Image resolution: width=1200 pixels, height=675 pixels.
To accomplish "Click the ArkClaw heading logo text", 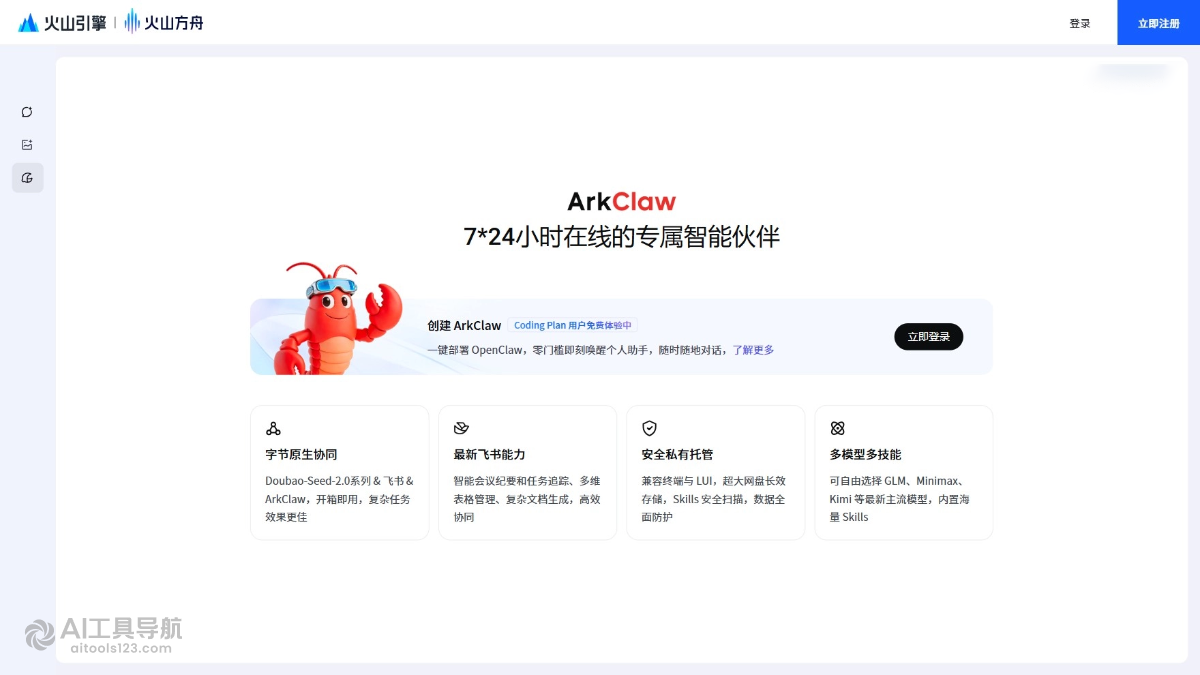I will 622,202.
